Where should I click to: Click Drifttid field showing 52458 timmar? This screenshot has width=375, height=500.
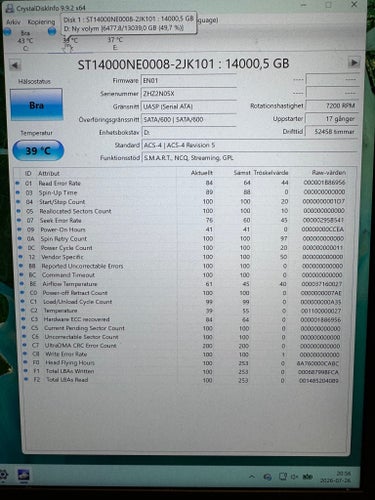pyautogui.click(x=332, y=132)
